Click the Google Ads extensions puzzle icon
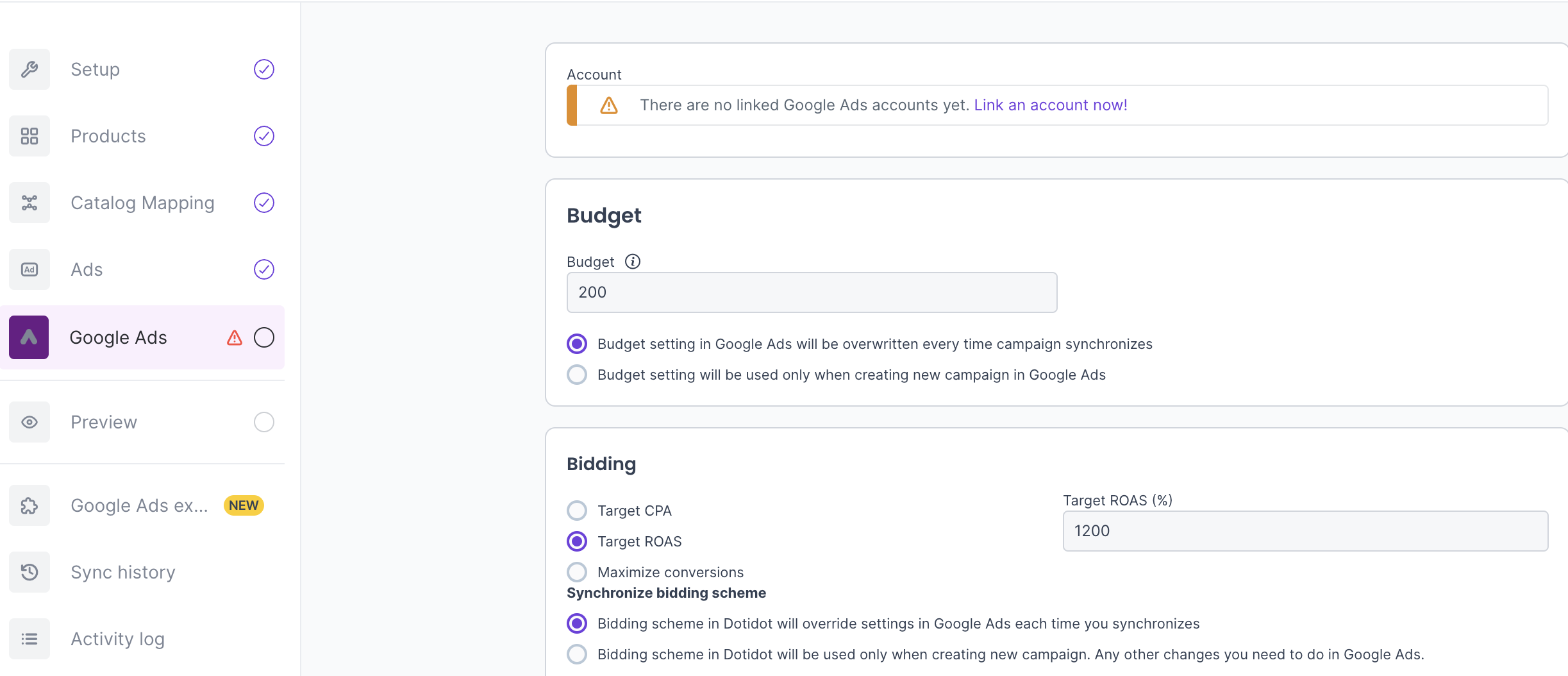 (x=29, y=505)
